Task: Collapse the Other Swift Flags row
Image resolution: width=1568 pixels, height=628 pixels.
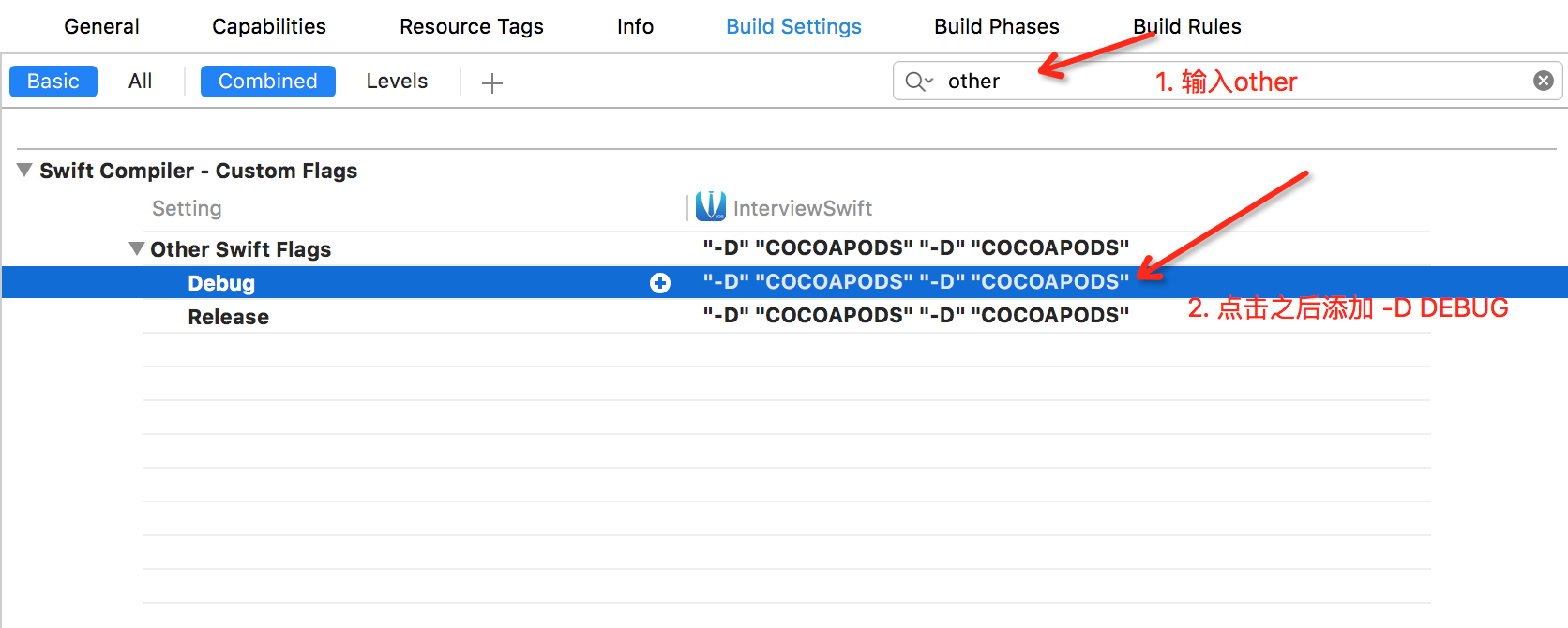Action: [x=137, y=248]
